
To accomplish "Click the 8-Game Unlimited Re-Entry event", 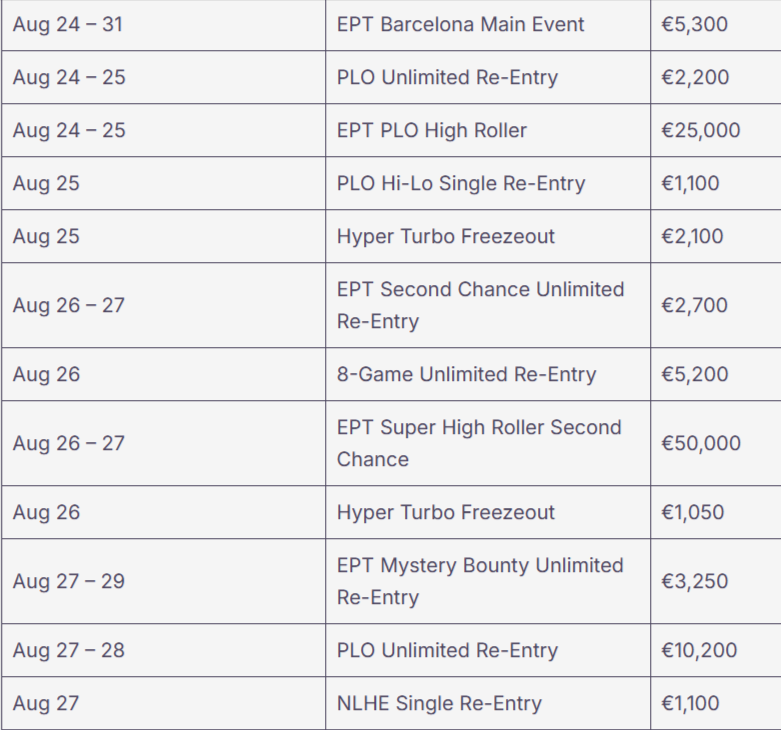I will click(x=466, y=374).
